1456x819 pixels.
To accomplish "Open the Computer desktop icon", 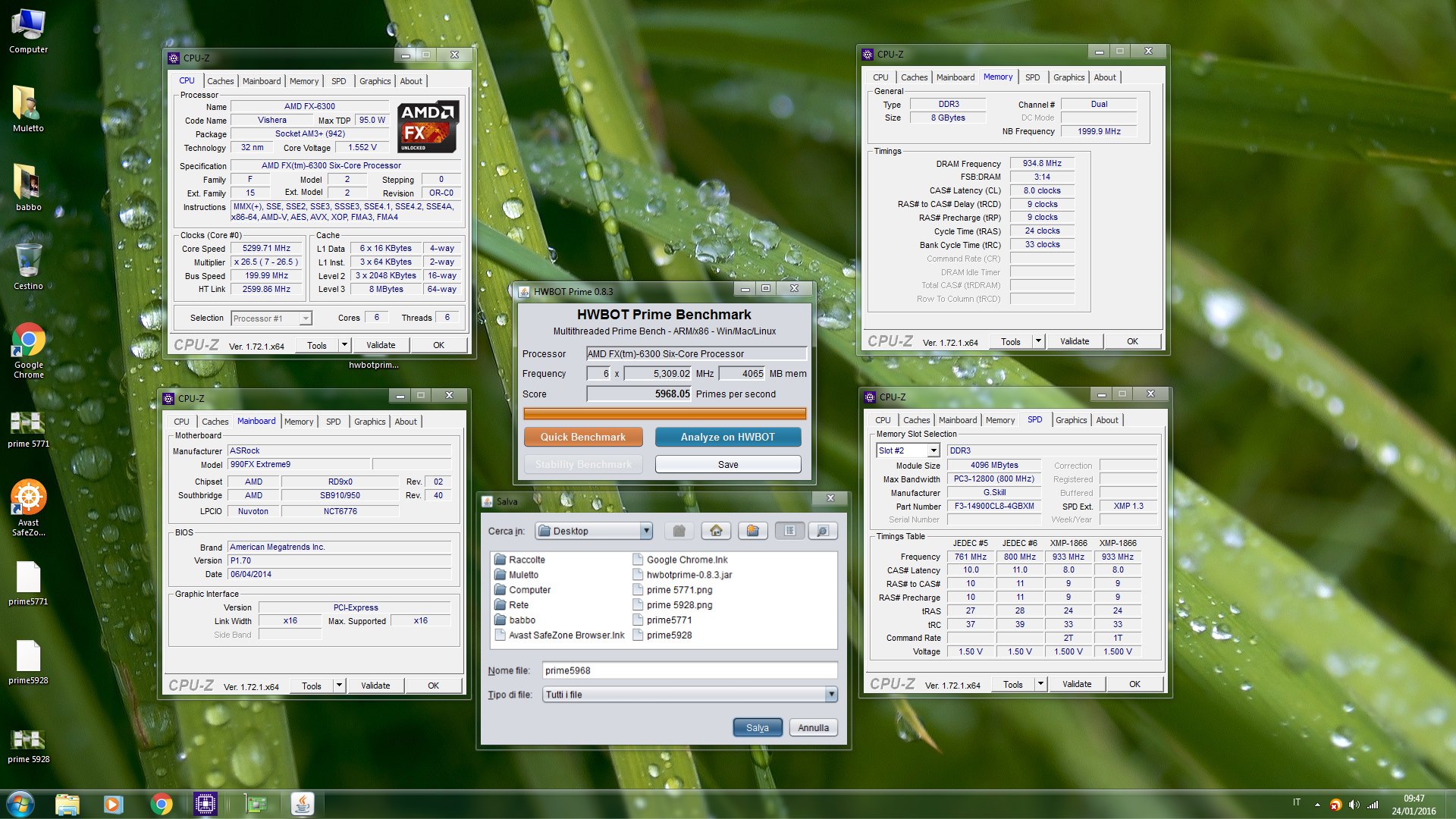I will tap(28, 32).
